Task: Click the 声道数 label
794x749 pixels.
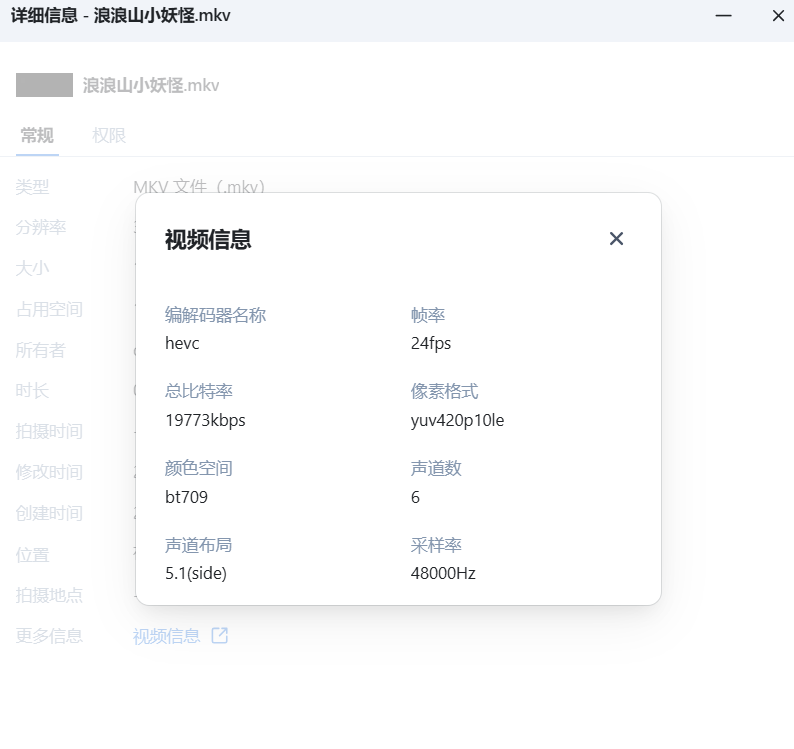Action: click(x=436, y=468)
